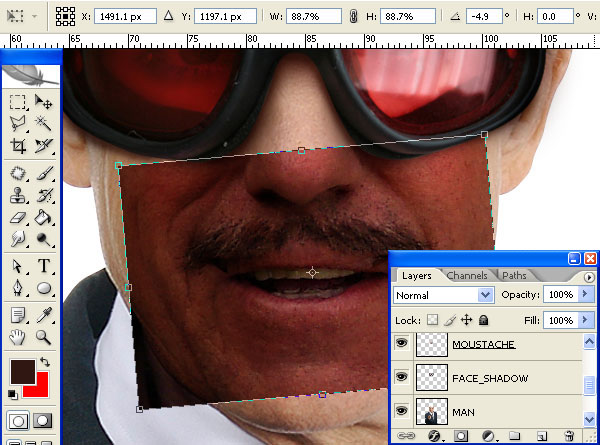Select the Paint Bucket tool
The image size is (600, 445).
pos(43,218)
